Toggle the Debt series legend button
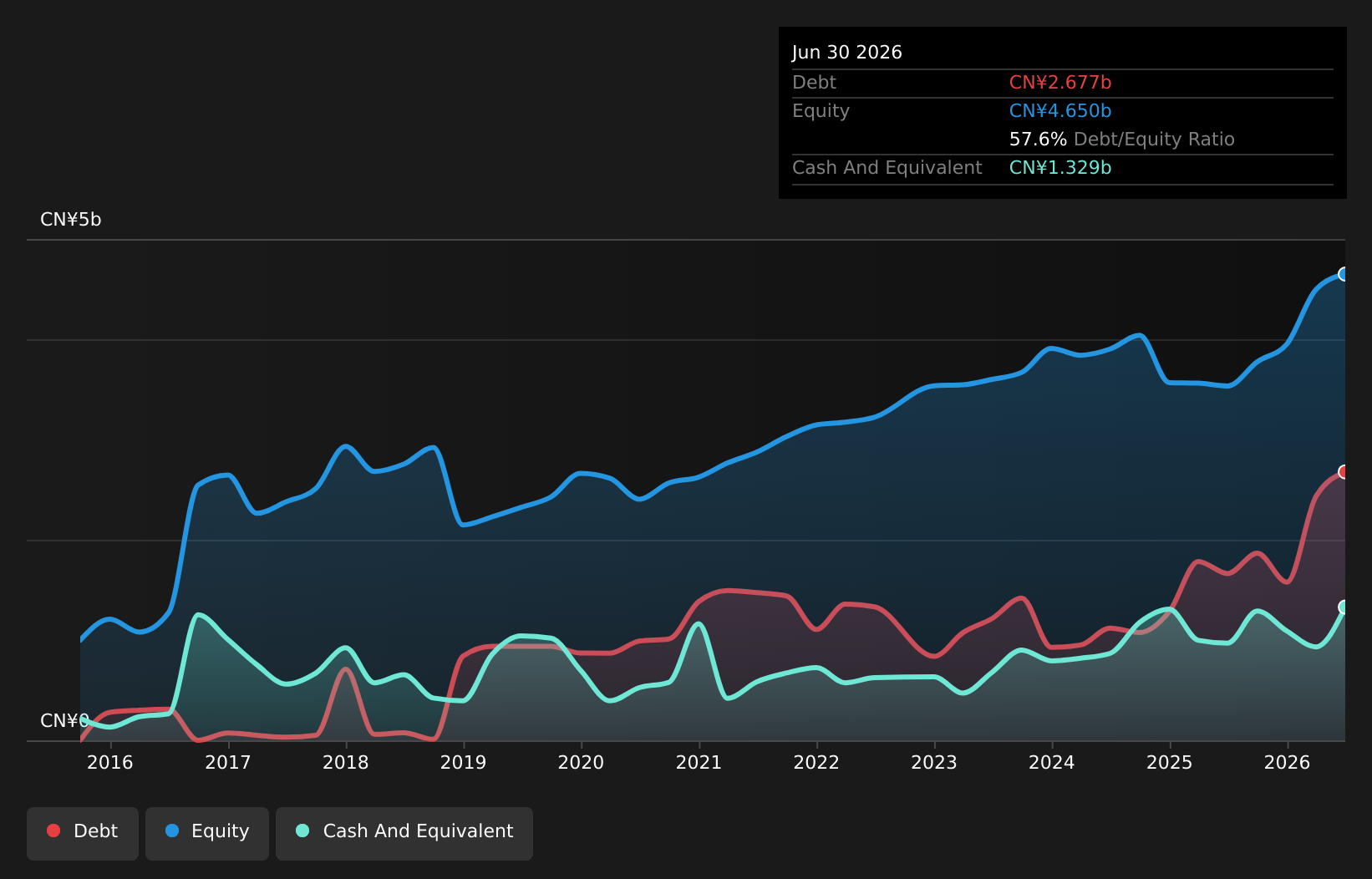1372x879 pixels. coord(83,833)
